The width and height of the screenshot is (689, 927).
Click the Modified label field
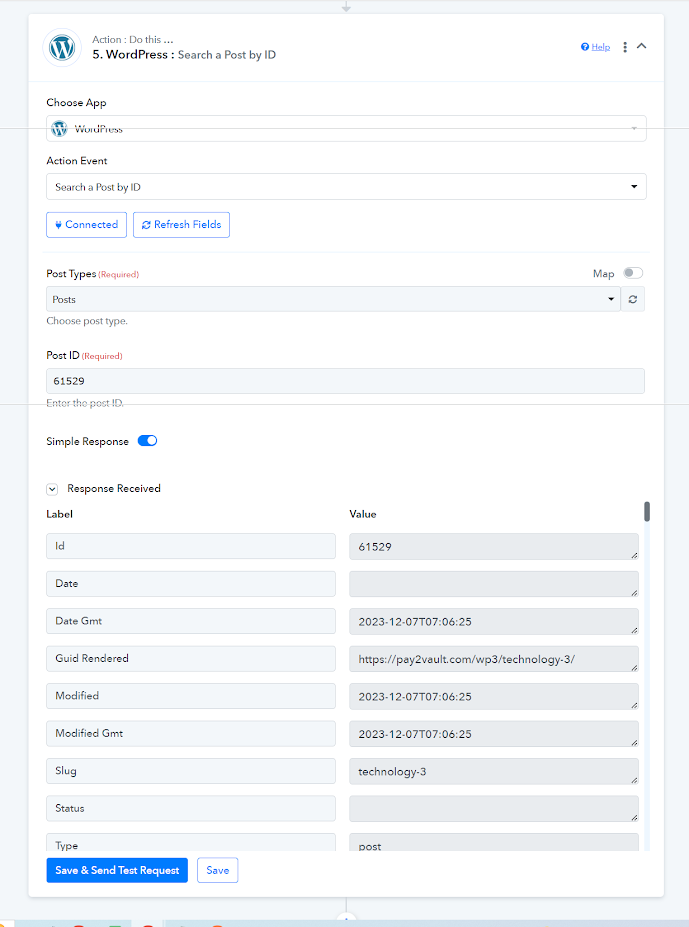[191, 696]
